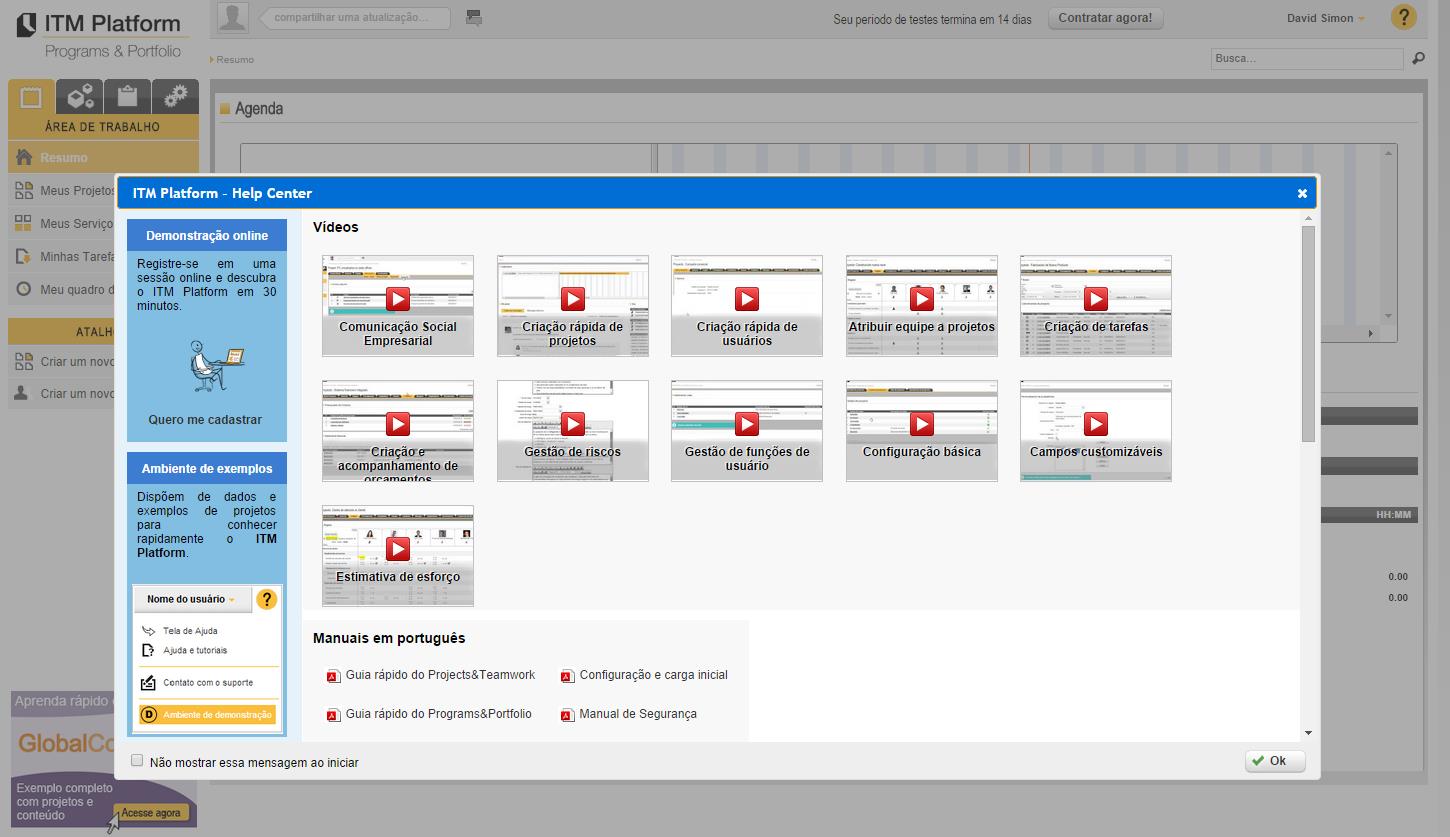Click the ITM Platform logo
Screen dimensions: 1450x837
100,35
